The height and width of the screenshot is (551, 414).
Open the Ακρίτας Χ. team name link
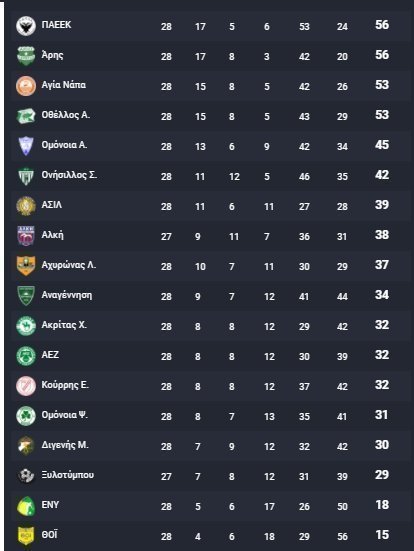click(64, 325)
